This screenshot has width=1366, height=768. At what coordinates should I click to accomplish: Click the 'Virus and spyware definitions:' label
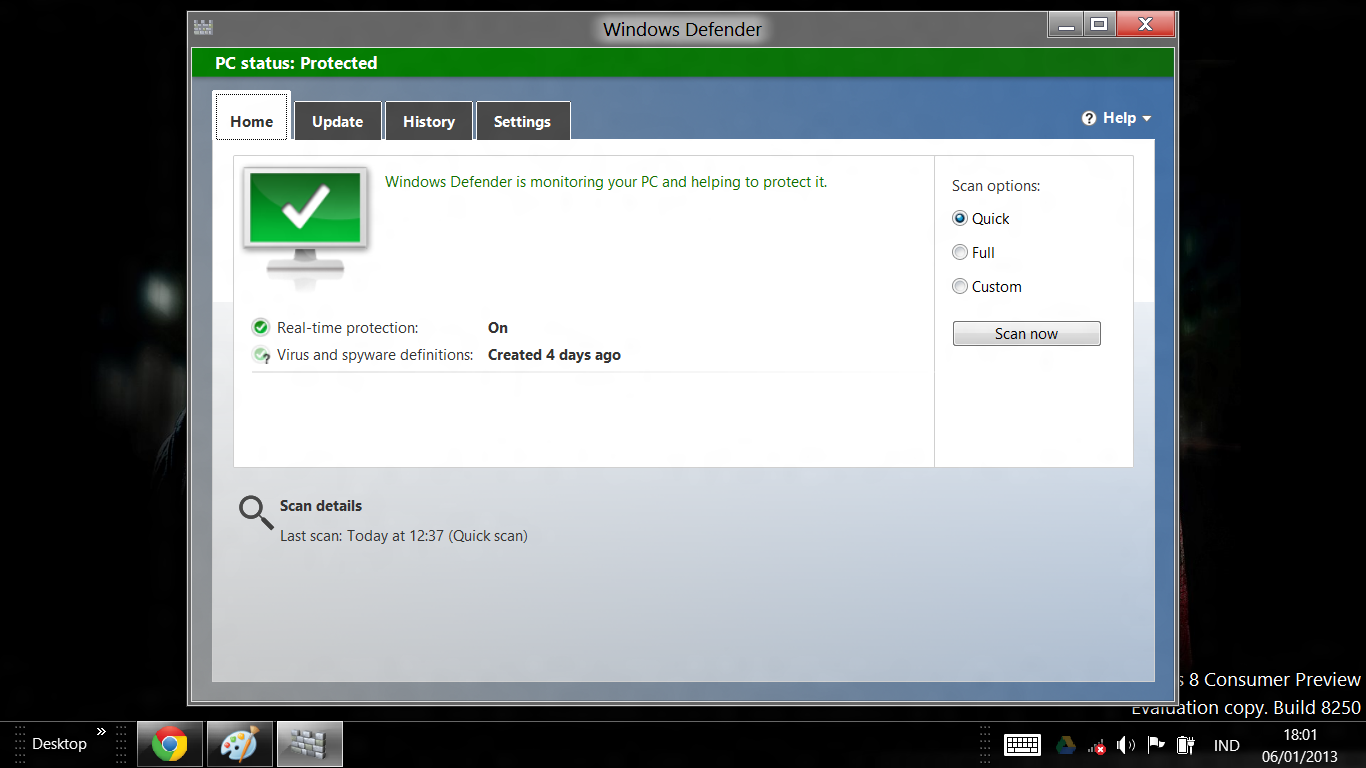point(375,355)
